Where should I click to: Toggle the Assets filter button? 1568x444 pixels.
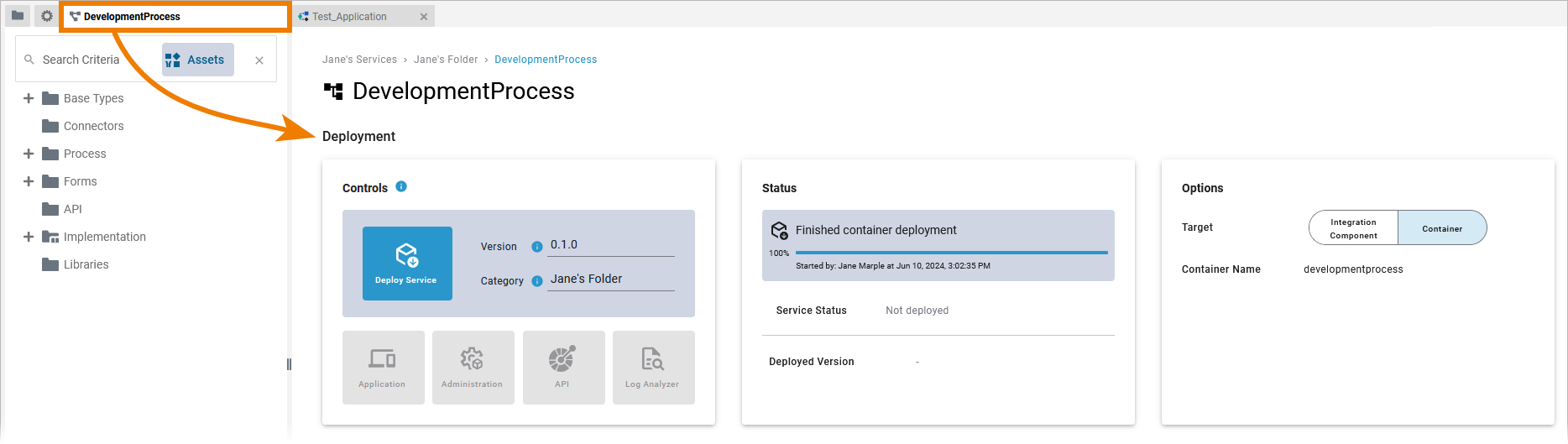(197, 60)
